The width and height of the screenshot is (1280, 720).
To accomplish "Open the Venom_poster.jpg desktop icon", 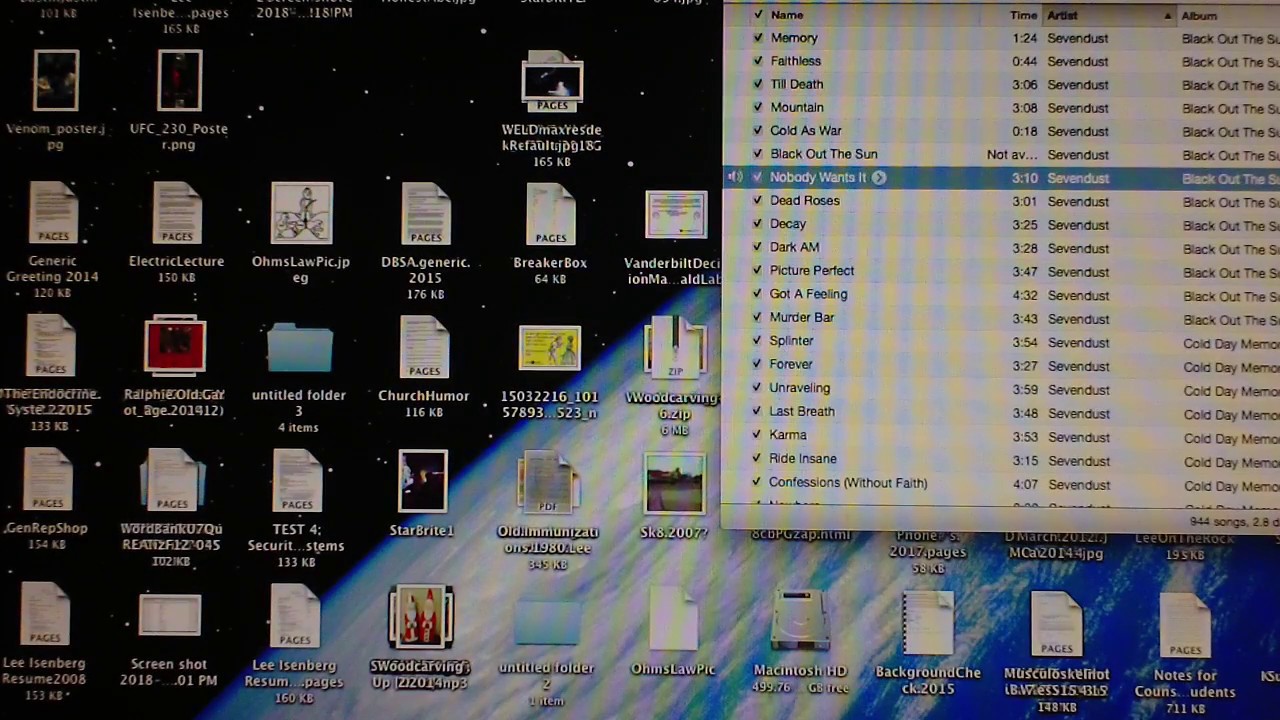I will [56, 81].
